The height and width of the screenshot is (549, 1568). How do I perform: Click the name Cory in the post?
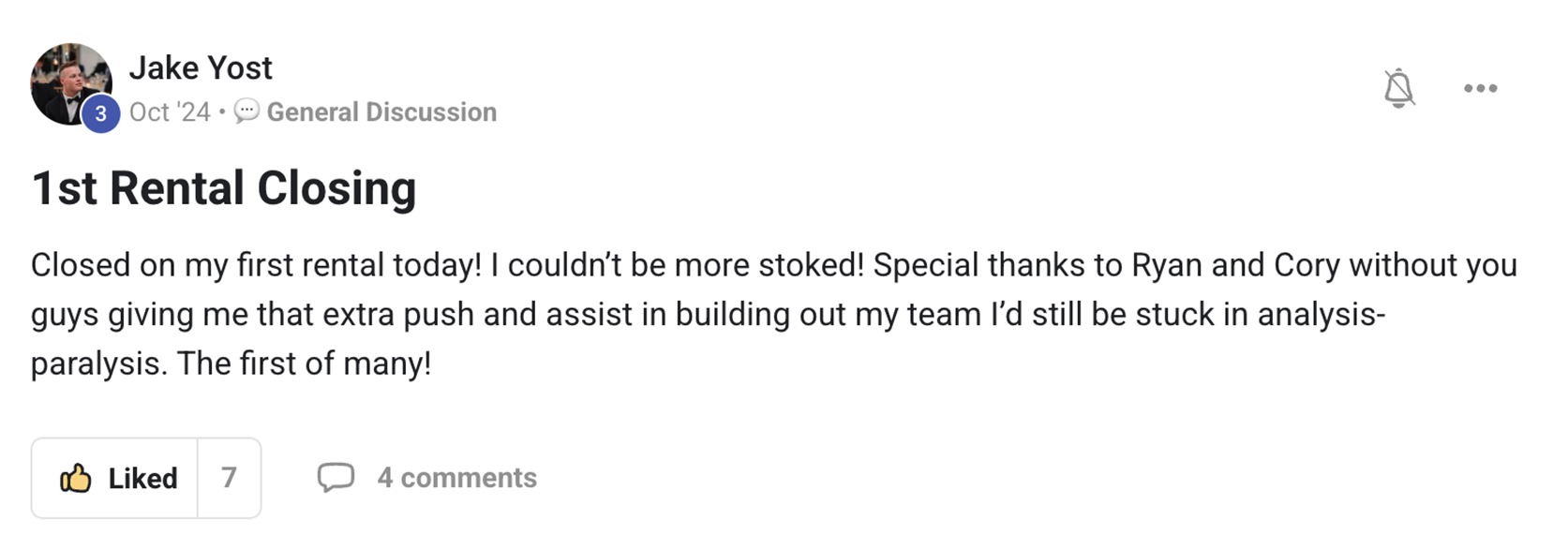click(1307, 265)
